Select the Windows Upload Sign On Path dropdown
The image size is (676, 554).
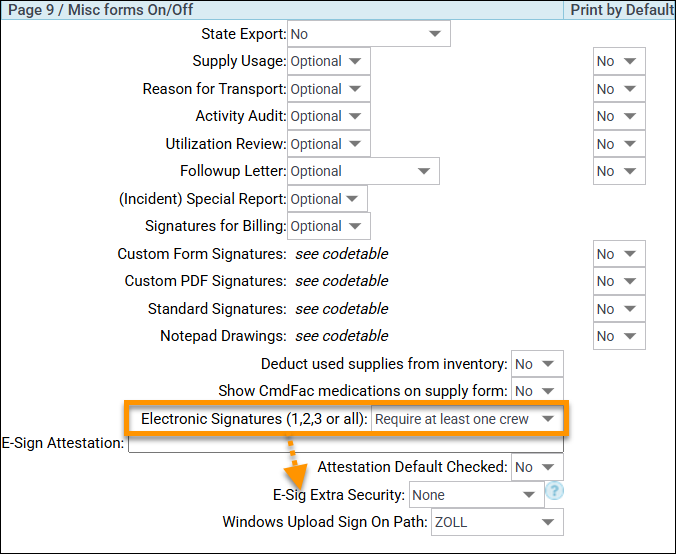(x=496, y=522)
